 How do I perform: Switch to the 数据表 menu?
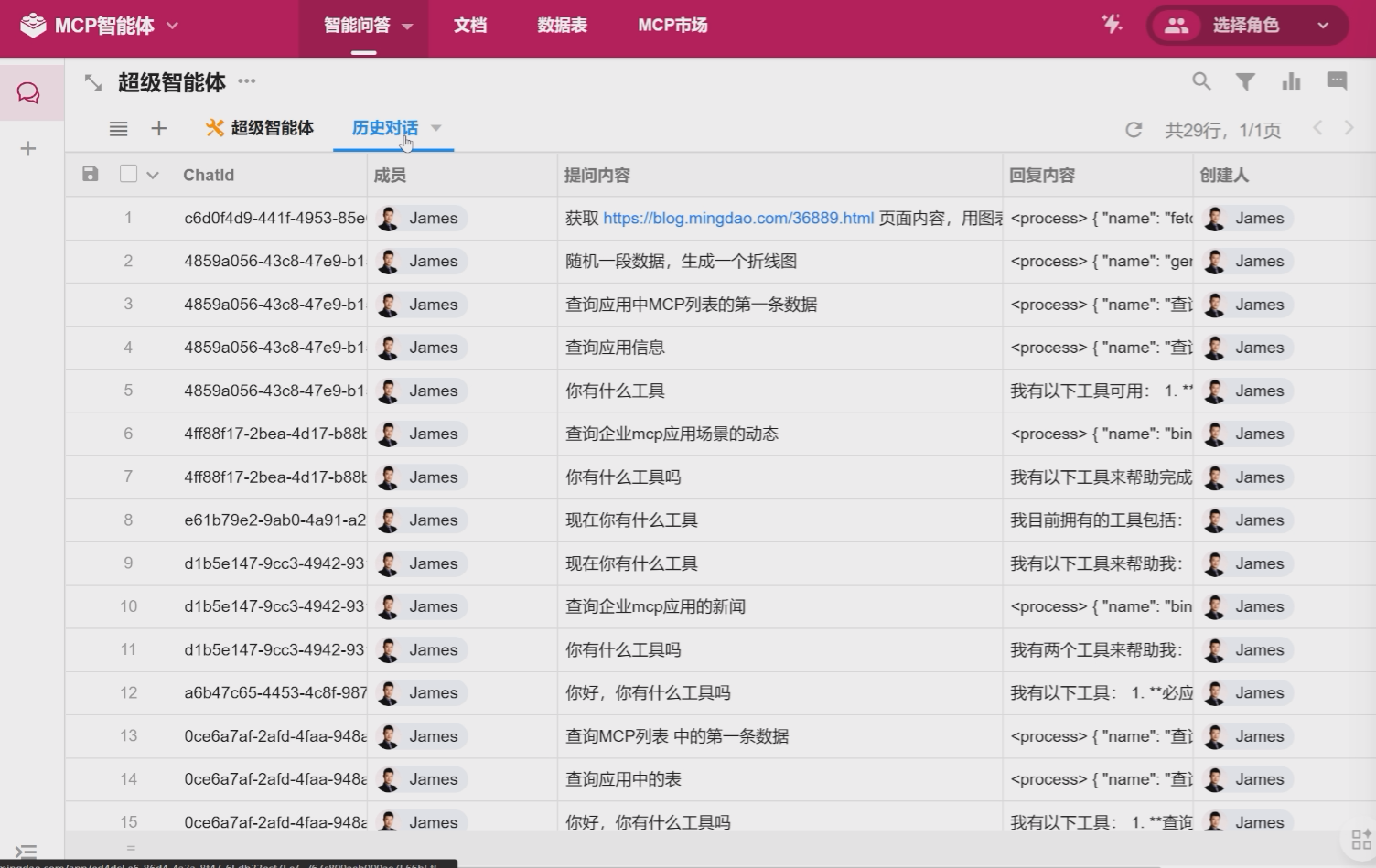click(562, 26)
